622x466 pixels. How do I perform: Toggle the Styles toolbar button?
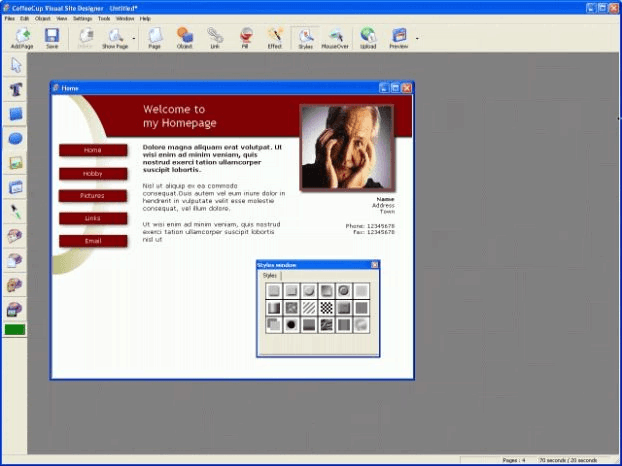pyautogui.click(x=305, y=38)
